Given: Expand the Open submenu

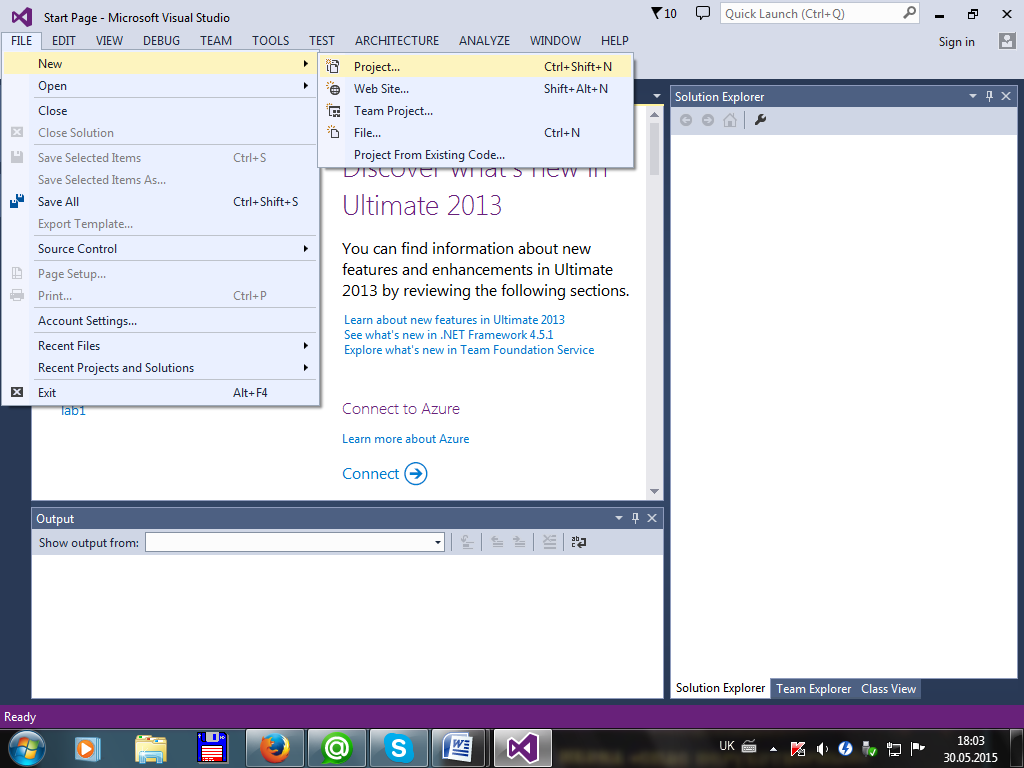Looking at the screenshot, I should [x=161, y=86].
